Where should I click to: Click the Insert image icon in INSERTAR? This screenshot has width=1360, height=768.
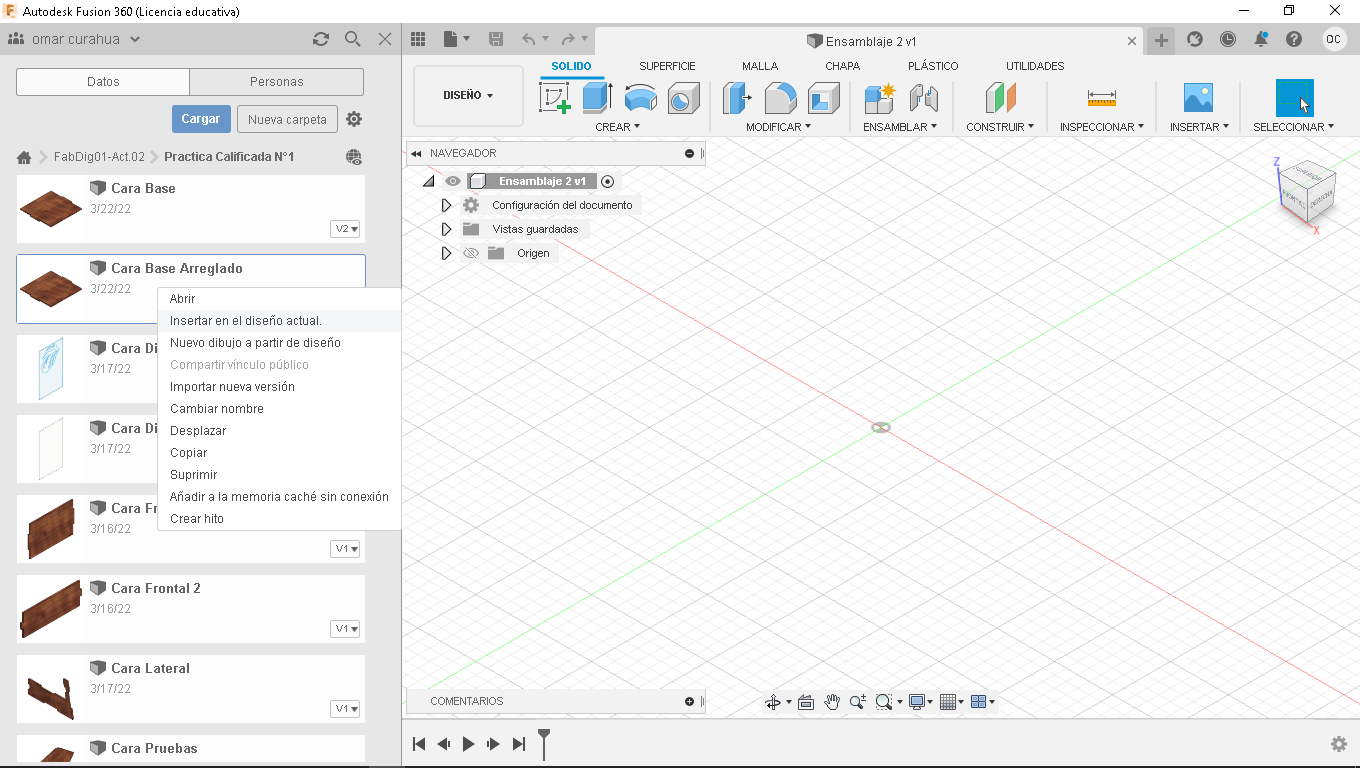coord(1198,98)
